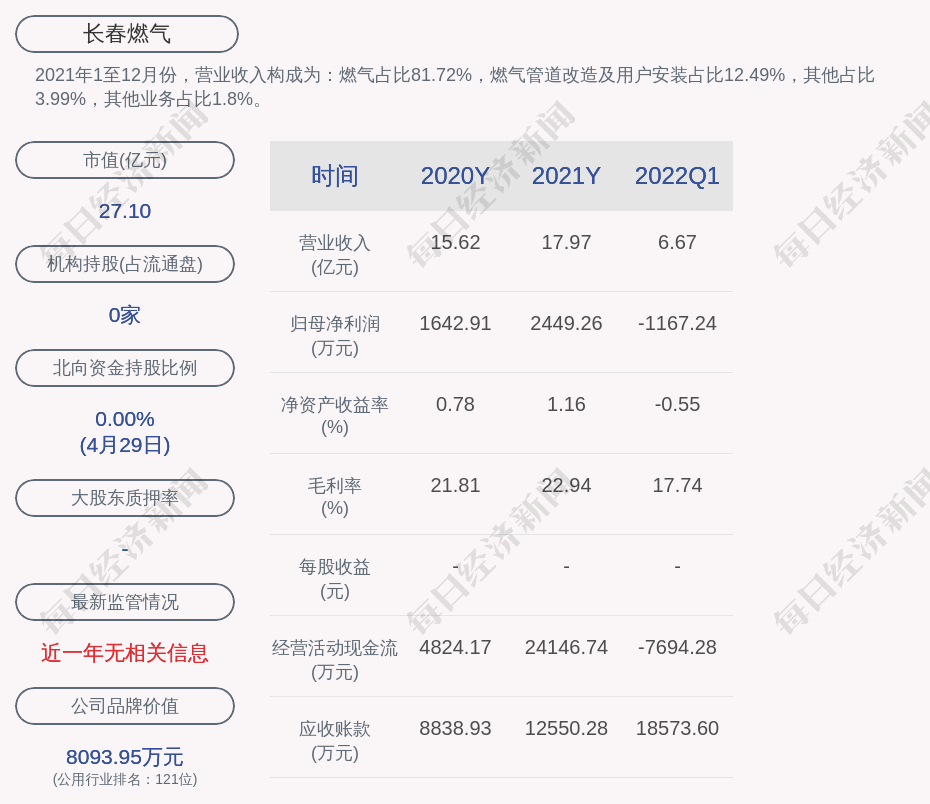Image resolution: width=930 pixels, height=804 pixels.
Task: Click the 每股收益(元) row label
Action: 335,579
